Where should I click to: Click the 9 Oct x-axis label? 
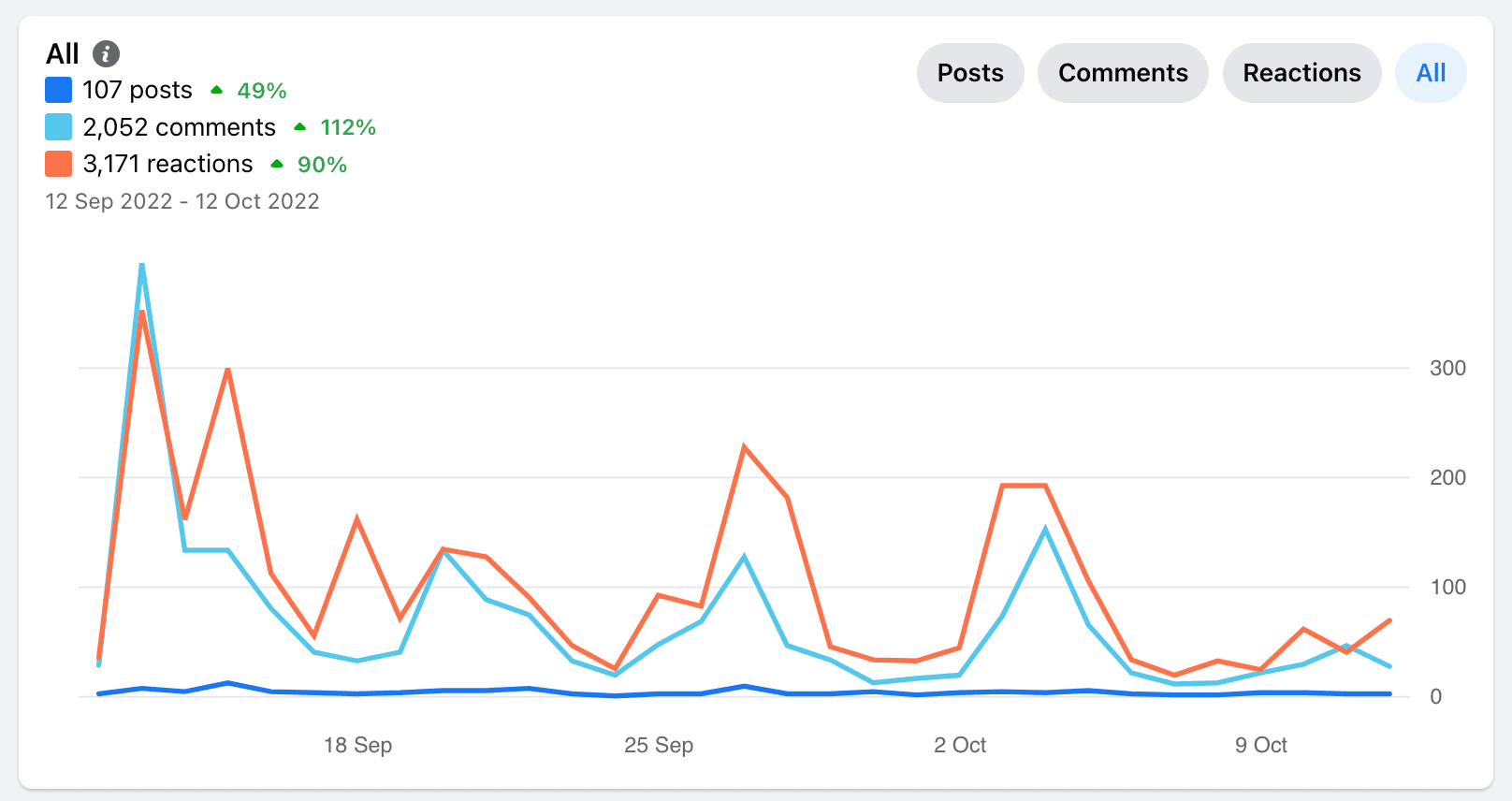tap(1260, 745)
